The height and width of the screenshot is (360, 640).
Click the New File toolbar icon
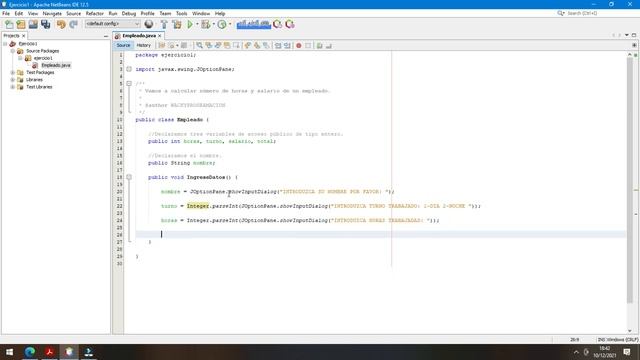click(9, 24)
